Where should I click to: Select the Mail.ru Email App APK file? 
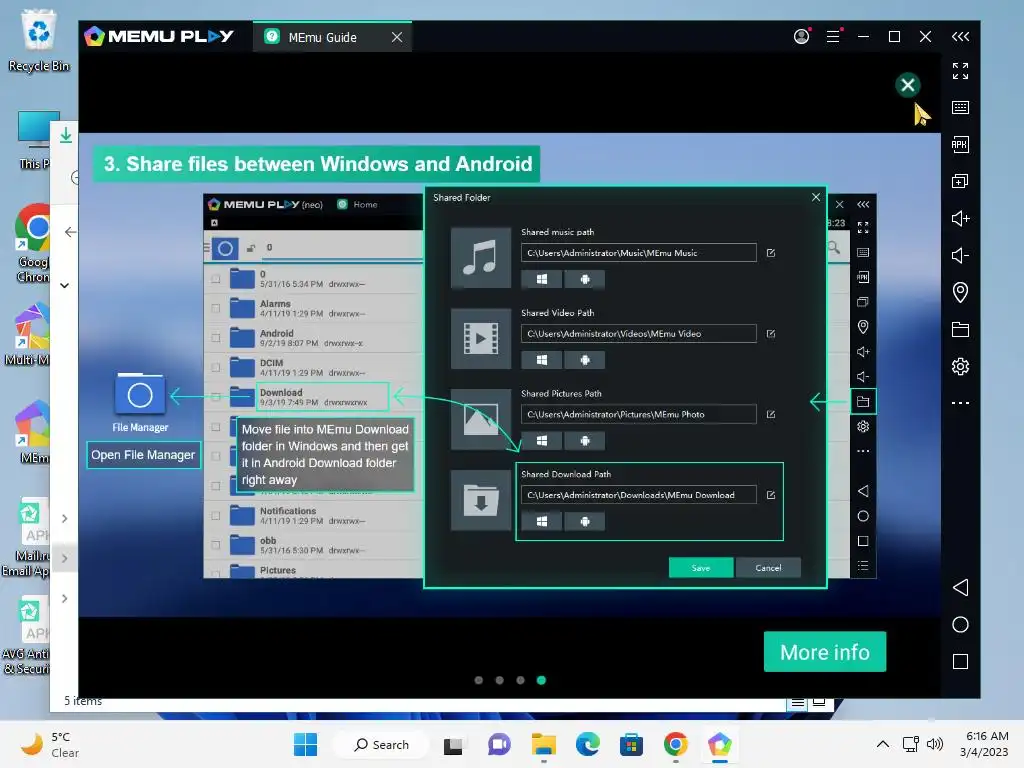click(x=26, y=538)
